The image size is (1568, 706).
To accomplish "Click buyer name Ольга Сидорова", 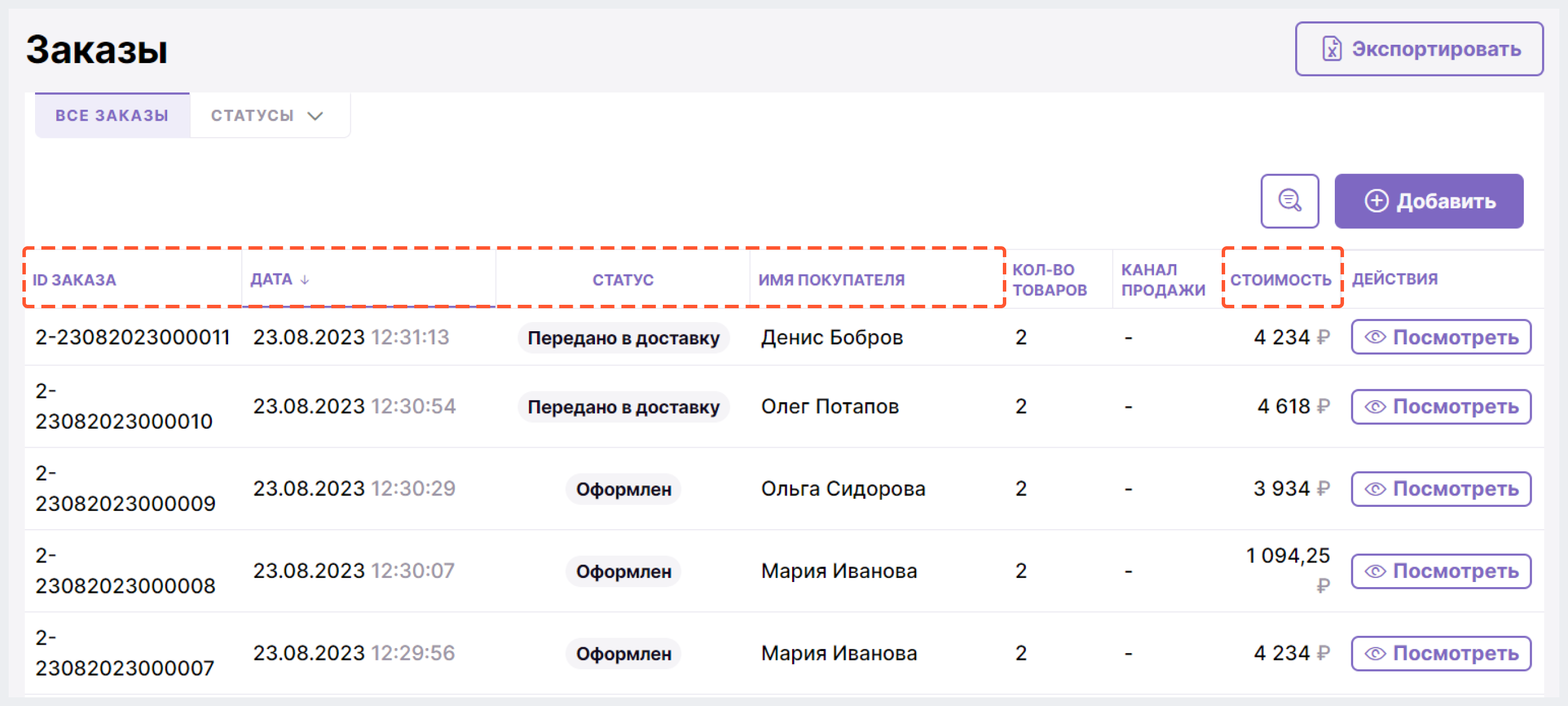I will (x=843, y=488).
